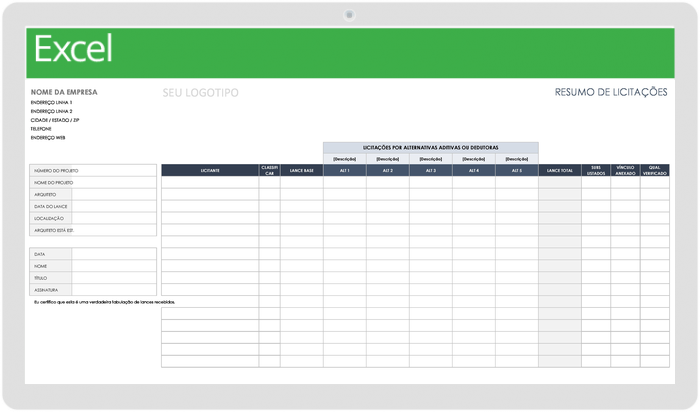700x412 pixels.
Task: Click the Excel logo in green banner
Action: pyautogui.click(x=73, y=49)
